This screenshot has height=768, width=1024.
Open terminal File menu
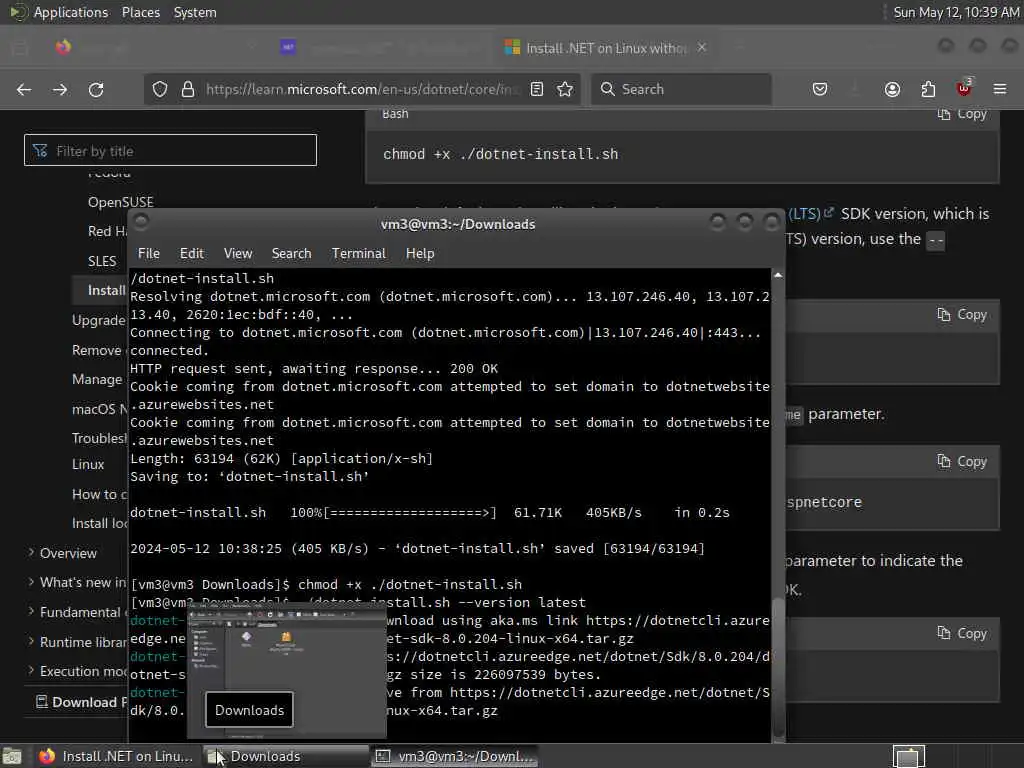click(x=149, y=253)
